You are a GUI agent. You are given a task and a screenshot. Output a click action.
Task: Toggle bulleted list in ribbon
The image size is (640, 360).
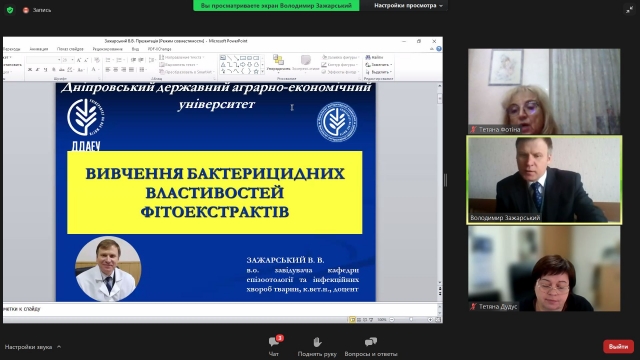tap(109, 60)
